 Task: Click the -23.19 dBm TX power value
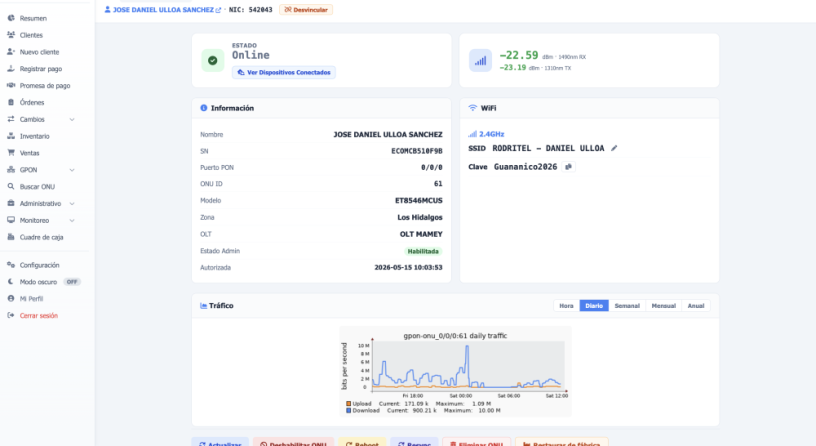click(513, 68)
